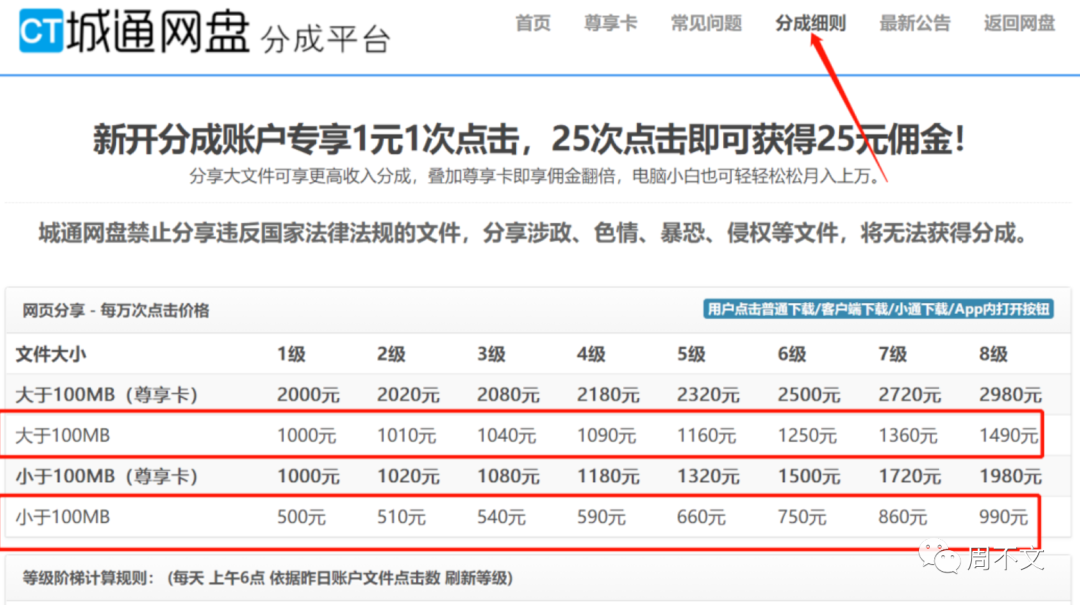Viewport: 1080px width, 605px height.
Task: Click the 4级 column header
Action: click(591, 355)
